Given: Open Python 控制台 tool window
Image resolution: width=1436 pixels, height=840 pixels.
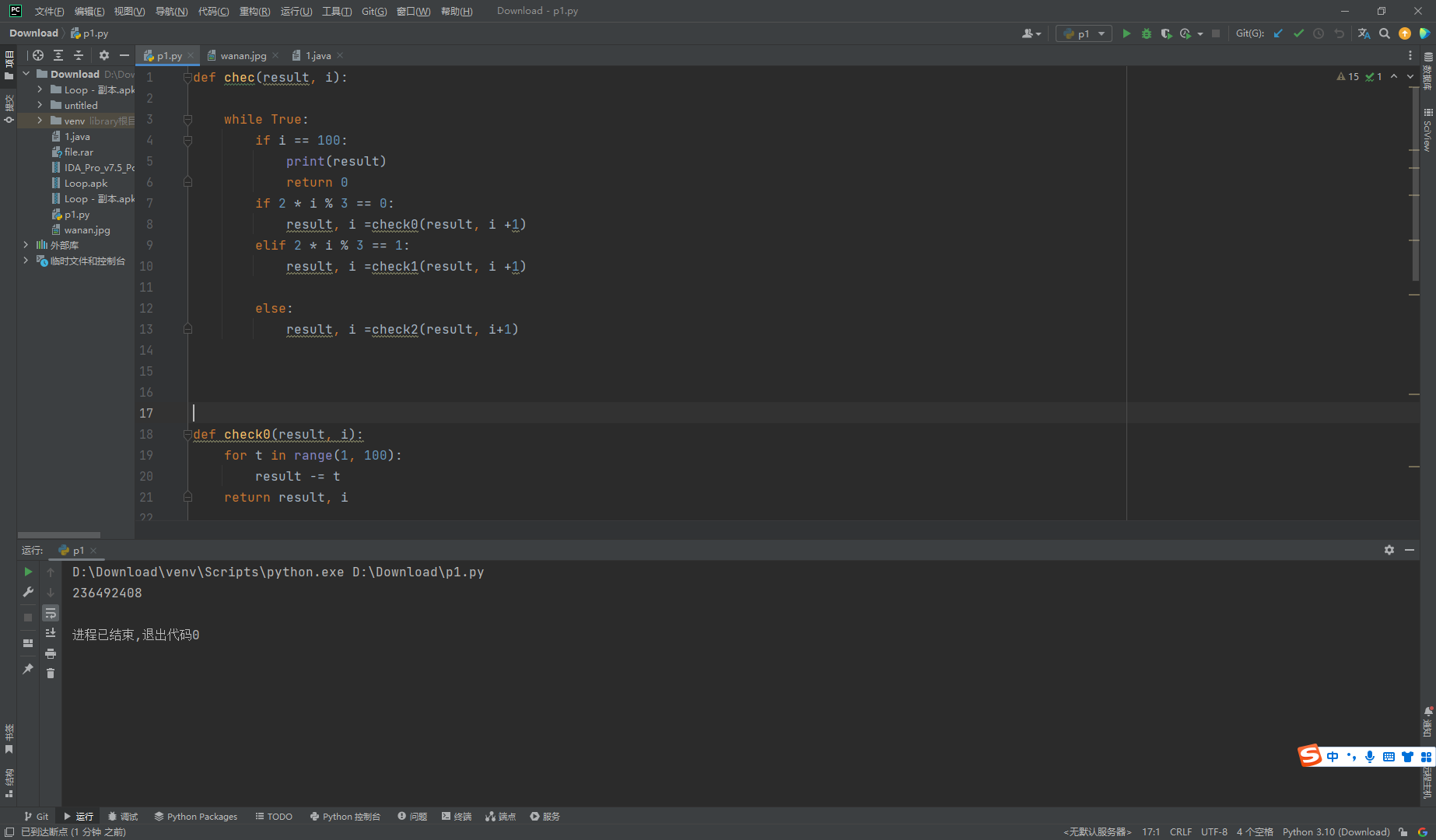Looking at the screenshot, I should point(345,816).
